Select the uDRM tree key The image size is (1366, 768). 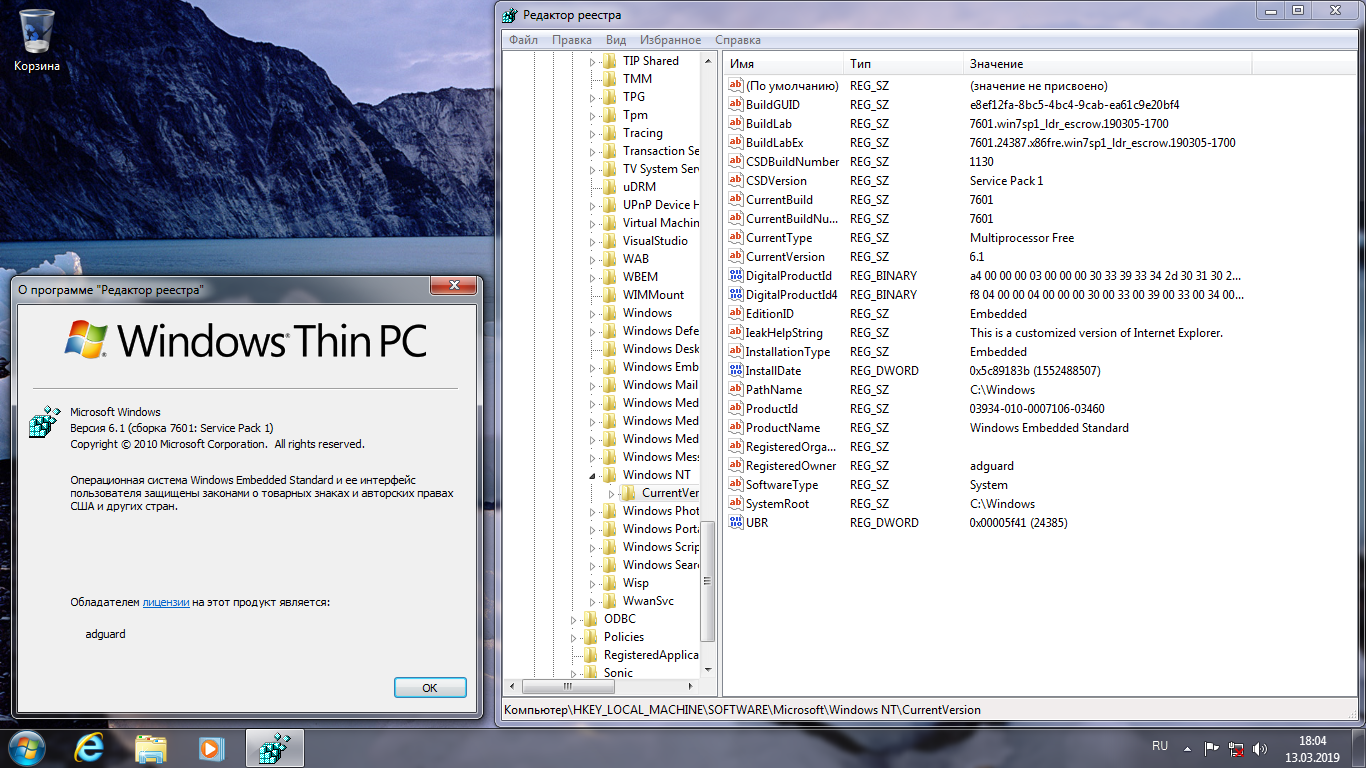[x=639, y=187]
